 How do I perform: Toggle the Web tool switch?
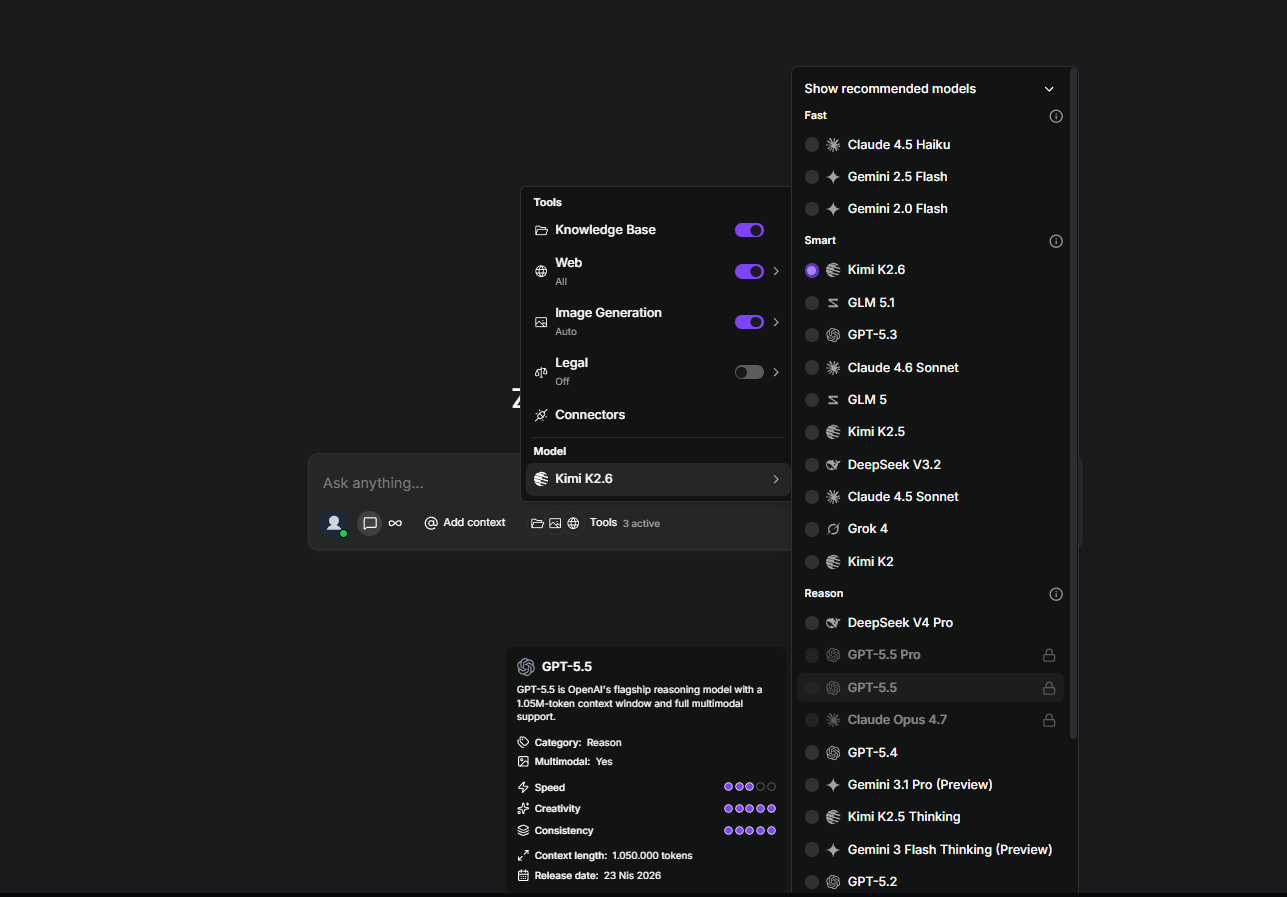(x=749, y=271)
